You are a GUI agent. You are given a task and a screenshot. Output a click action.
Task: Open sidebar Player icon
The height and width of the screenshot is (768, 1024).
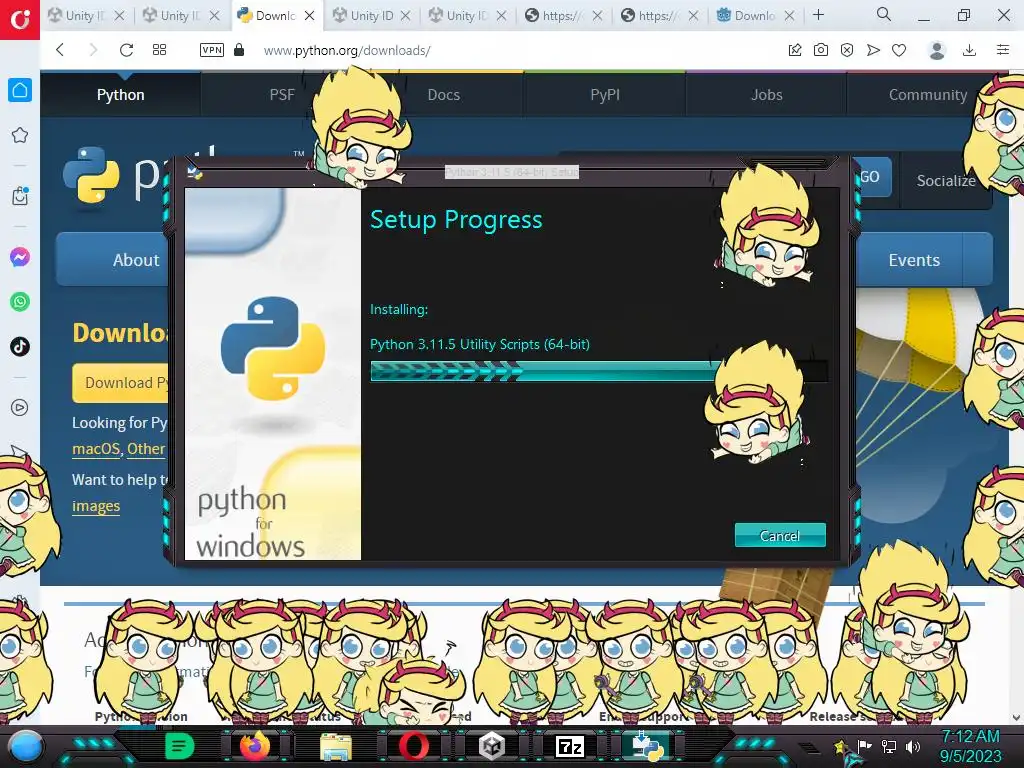[x=20, y=408]
